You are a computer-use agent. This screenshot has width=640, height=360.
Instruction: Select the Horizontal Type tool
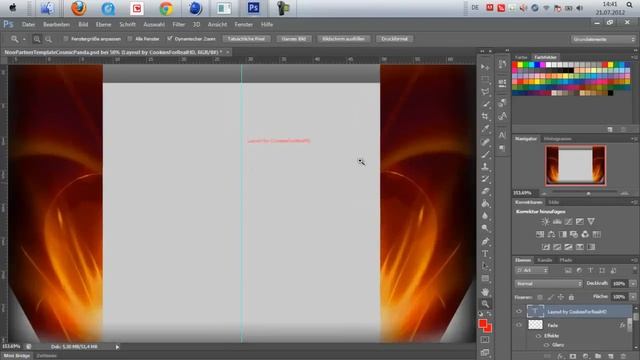click(485, 254)
